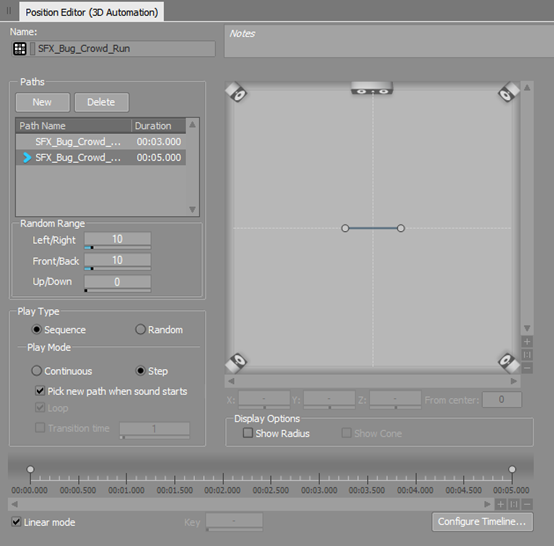Click the front-left speaker icon

click(236, 92)
